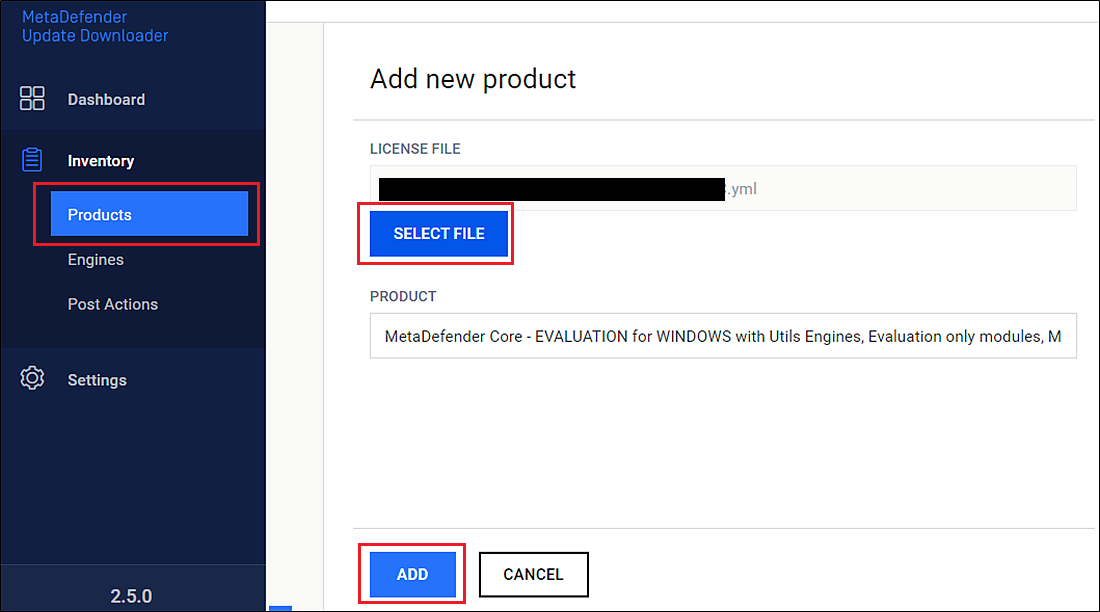
Task: Click the ADD button
Action: (x=412, y=574)
